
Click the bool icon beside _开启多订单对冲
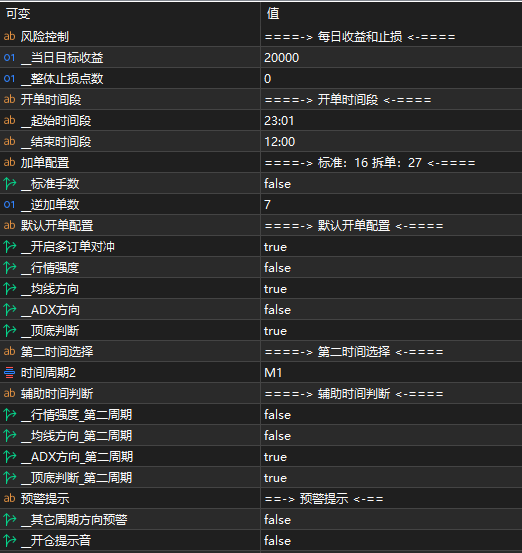tap(10, 247)
